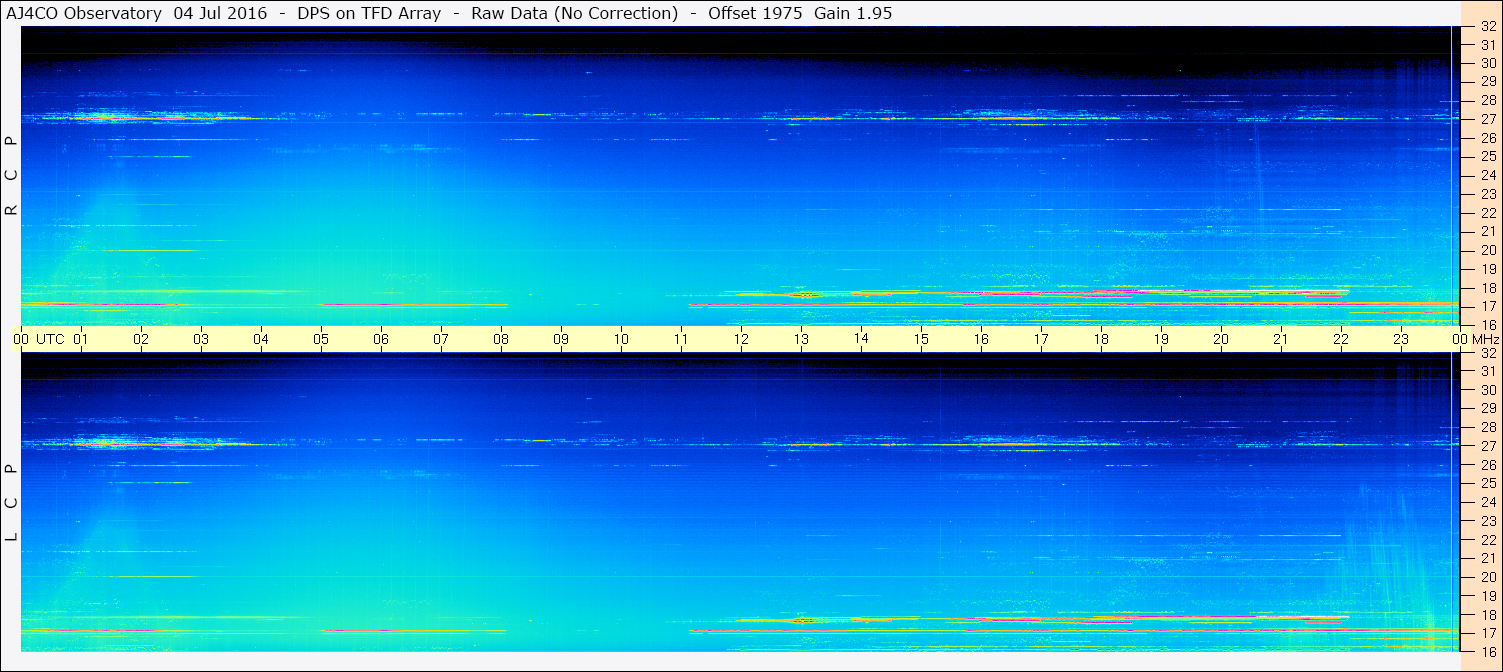This screenshot has height=672, width=1503.
Task: Click the 31 MHz tick in LCP panel
Action: click(x=1487, y=371)
